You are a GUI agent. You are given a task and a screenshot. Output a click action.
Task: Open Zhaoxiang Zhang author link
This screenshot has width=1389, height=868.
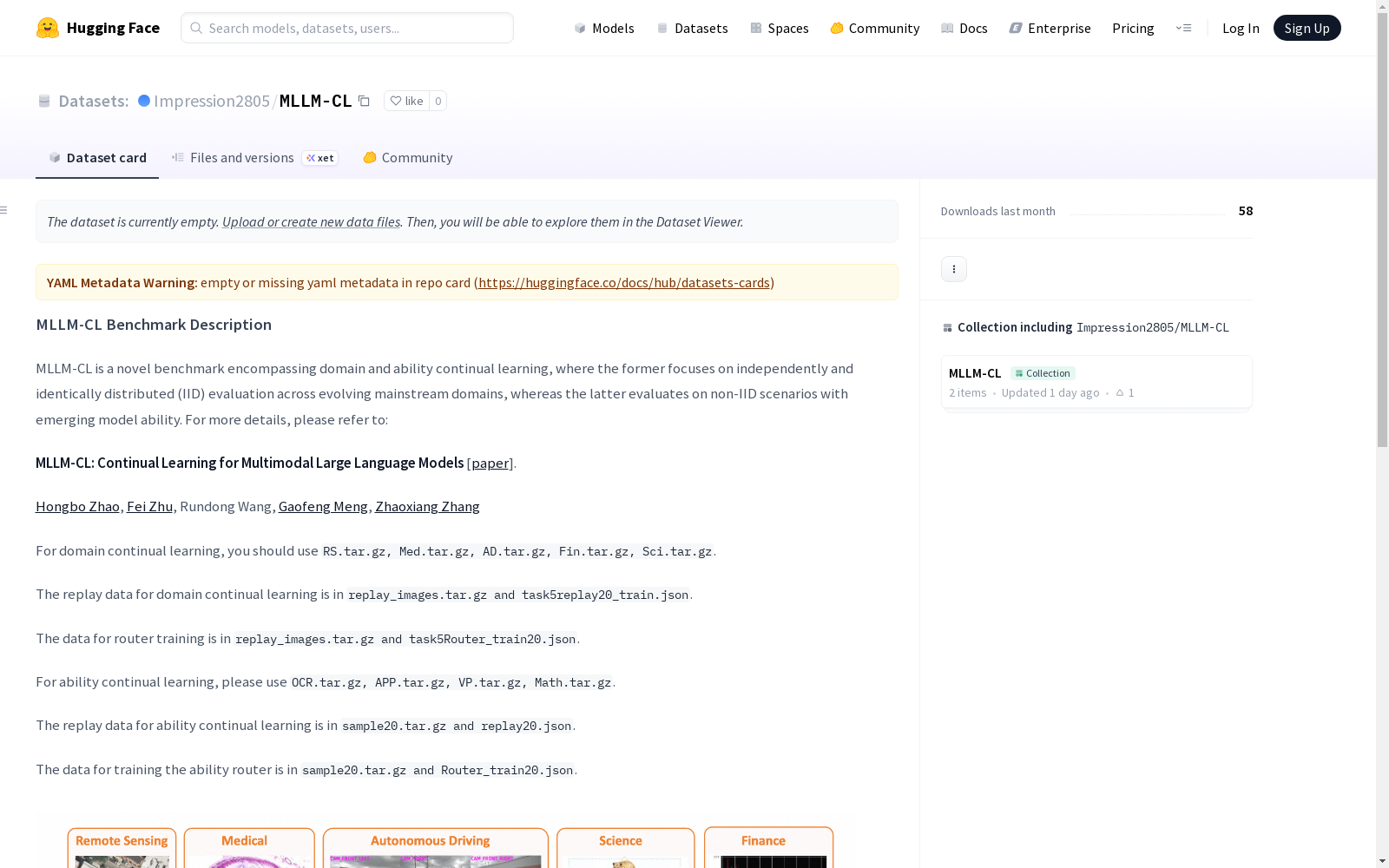pyautogui.click(x=427, y=506)
